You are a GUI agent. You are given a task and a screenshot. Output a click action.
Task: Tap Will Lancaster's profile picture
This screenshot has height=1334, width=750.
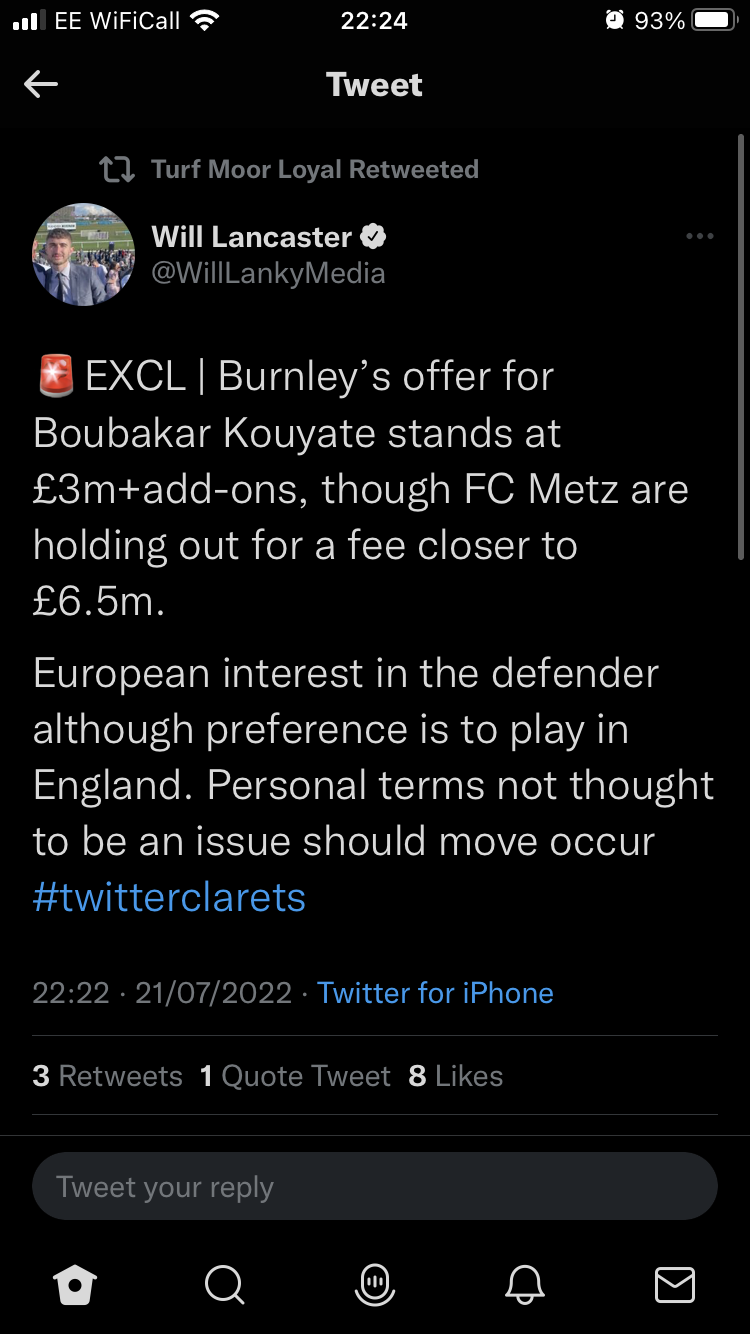84,254
